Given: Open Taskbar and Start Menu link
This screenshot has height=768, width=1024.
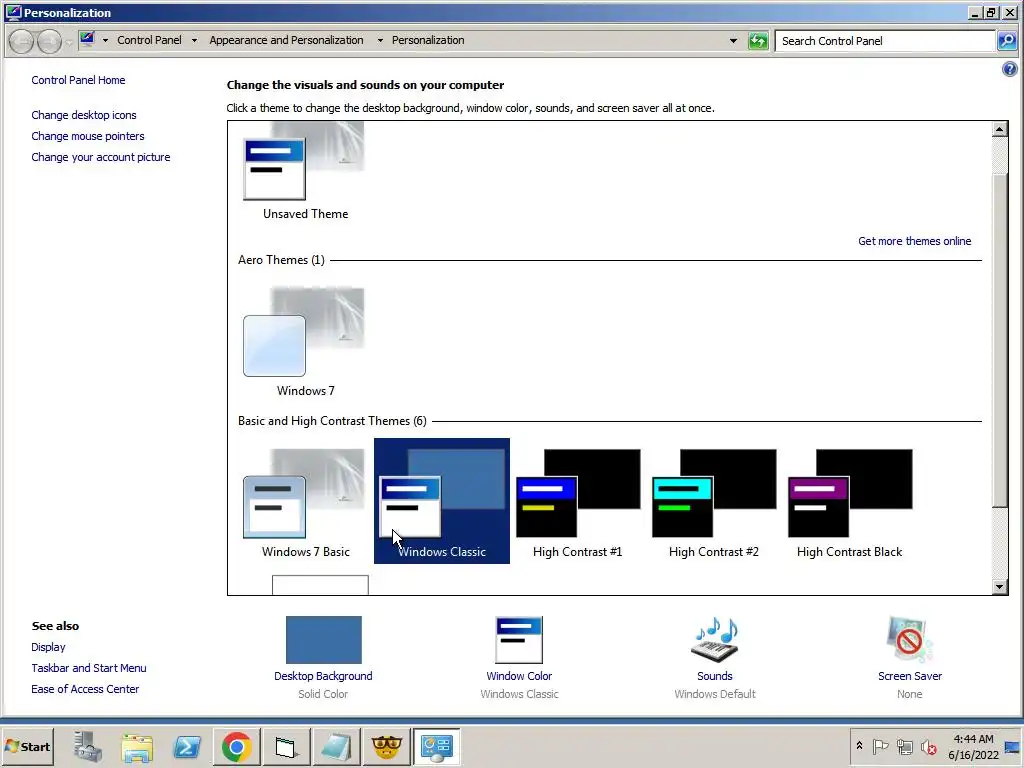Looking at the screenshot, I should tap(89, 668).
